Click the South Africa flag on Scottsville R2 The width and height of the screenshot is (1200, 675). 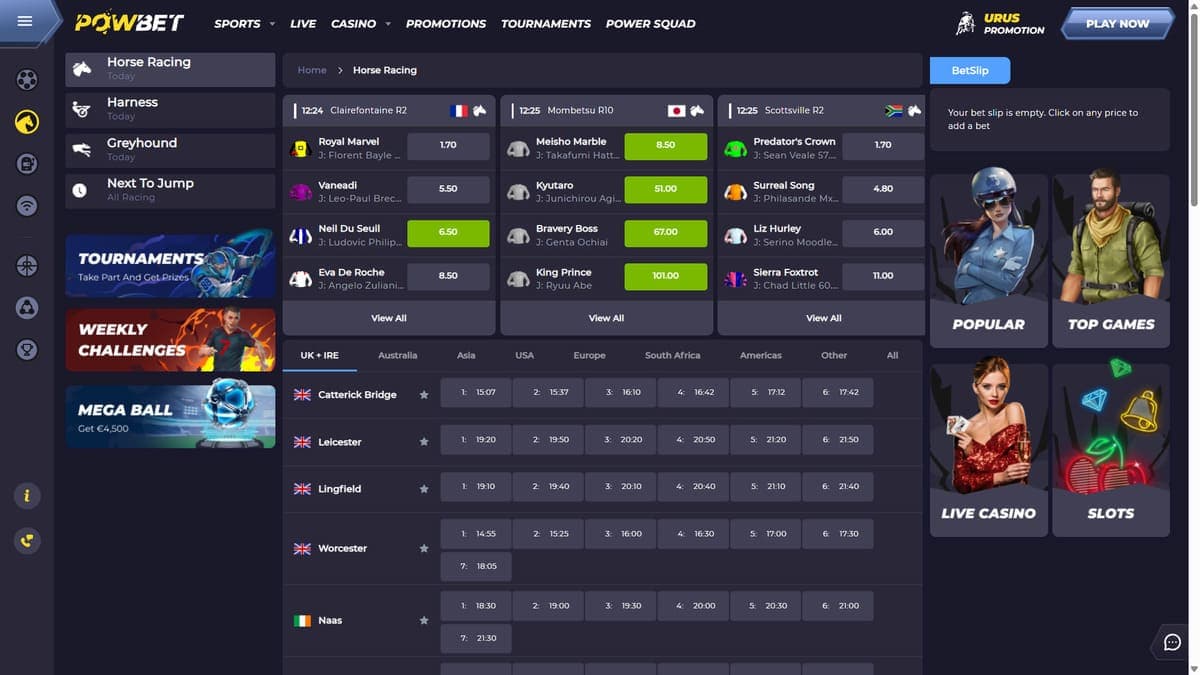(894, 111)
